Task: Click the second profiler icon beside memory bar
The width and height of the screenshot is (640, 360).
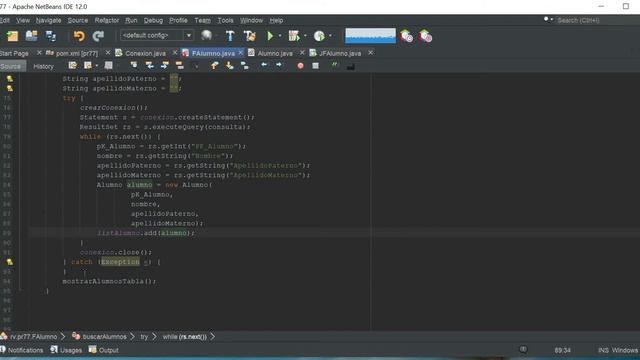Action: [x=425, y=36]
